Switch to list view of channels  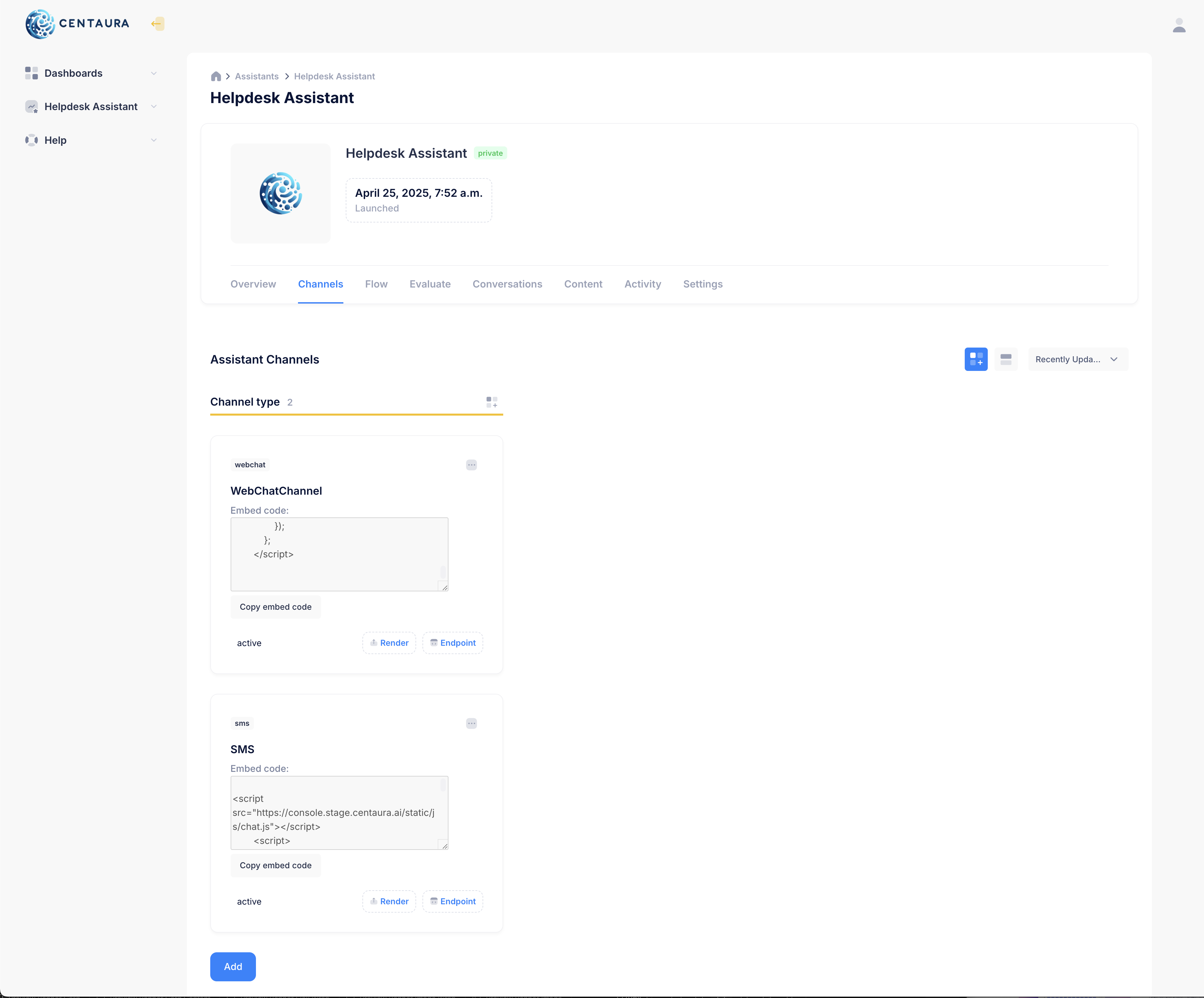(1006, 359)
